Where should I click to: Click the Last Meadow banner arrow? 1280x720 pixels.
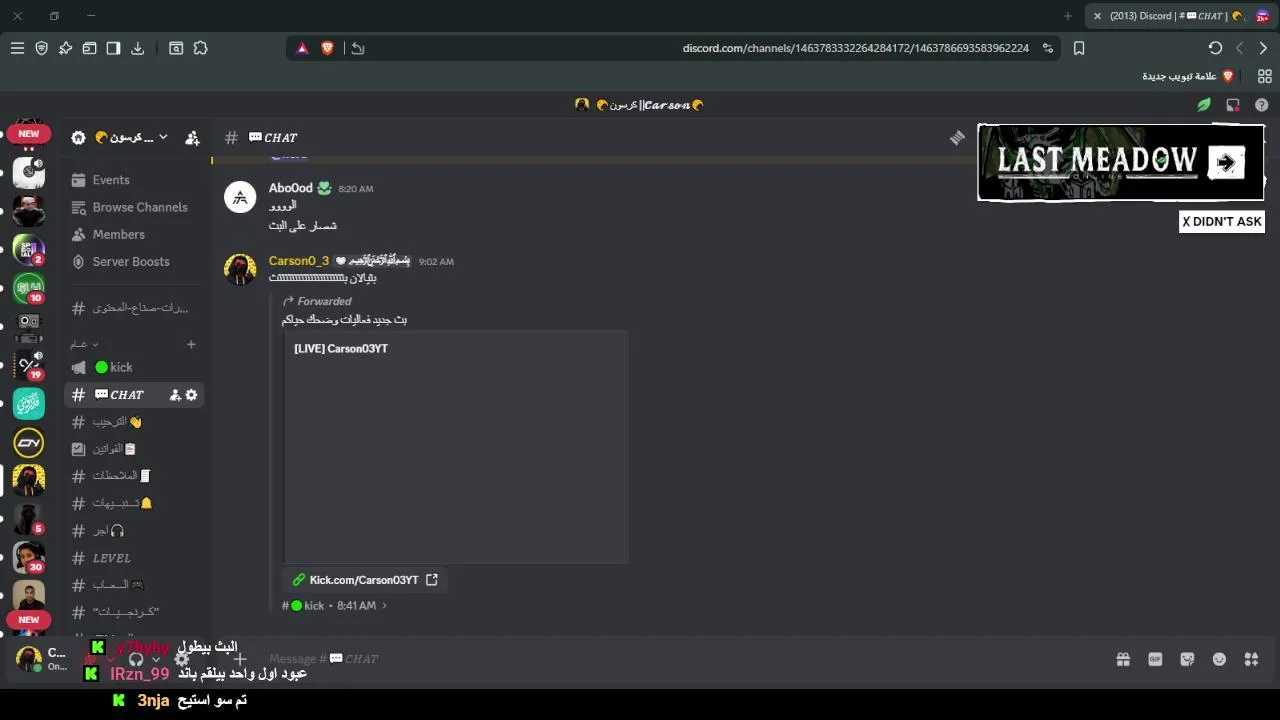click(1226, 163)
